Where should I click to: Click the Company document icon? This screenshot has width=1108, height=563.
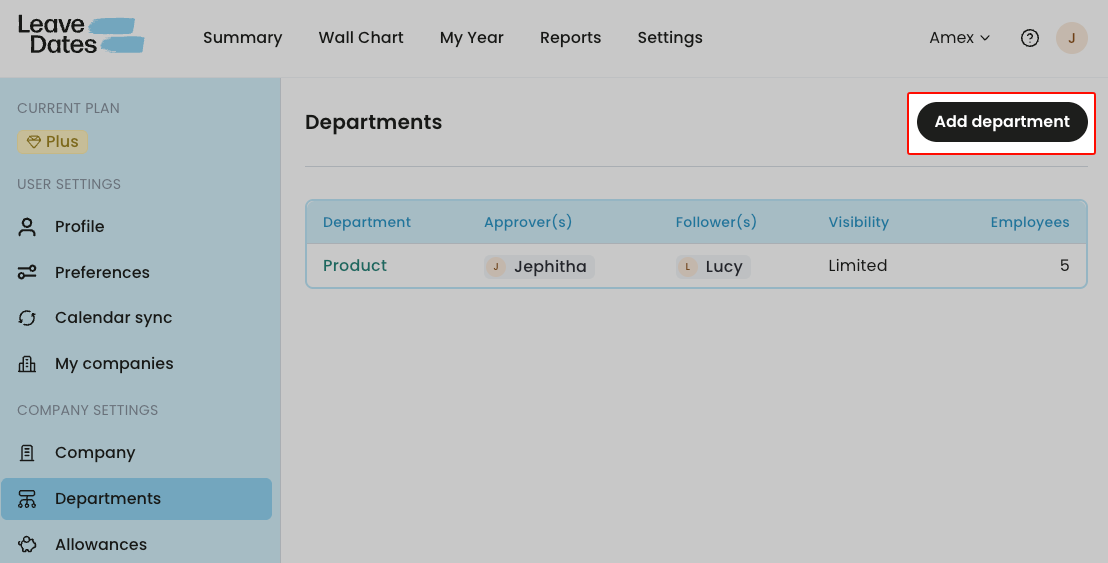point(27,453)
